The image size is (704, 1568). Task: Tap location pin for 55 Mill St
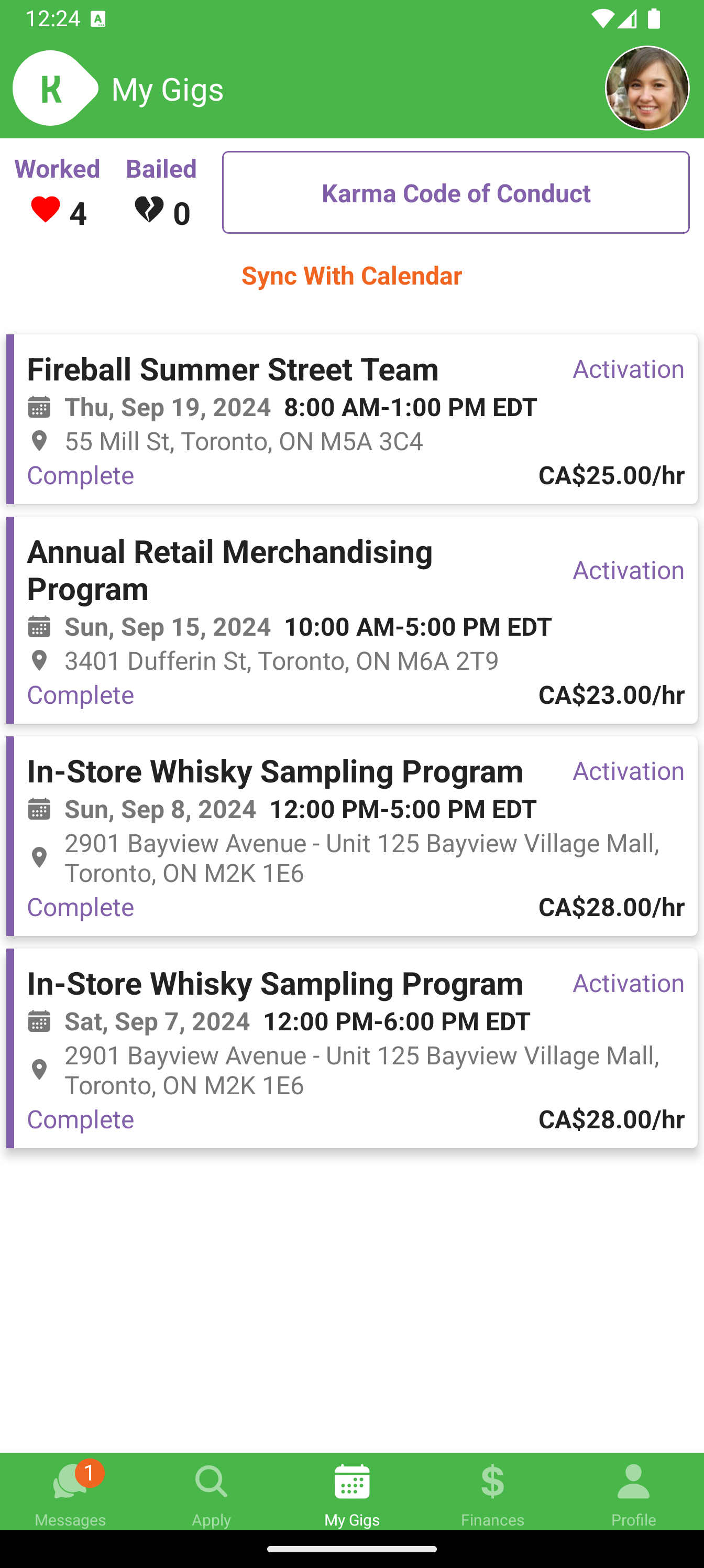point(40,441)
